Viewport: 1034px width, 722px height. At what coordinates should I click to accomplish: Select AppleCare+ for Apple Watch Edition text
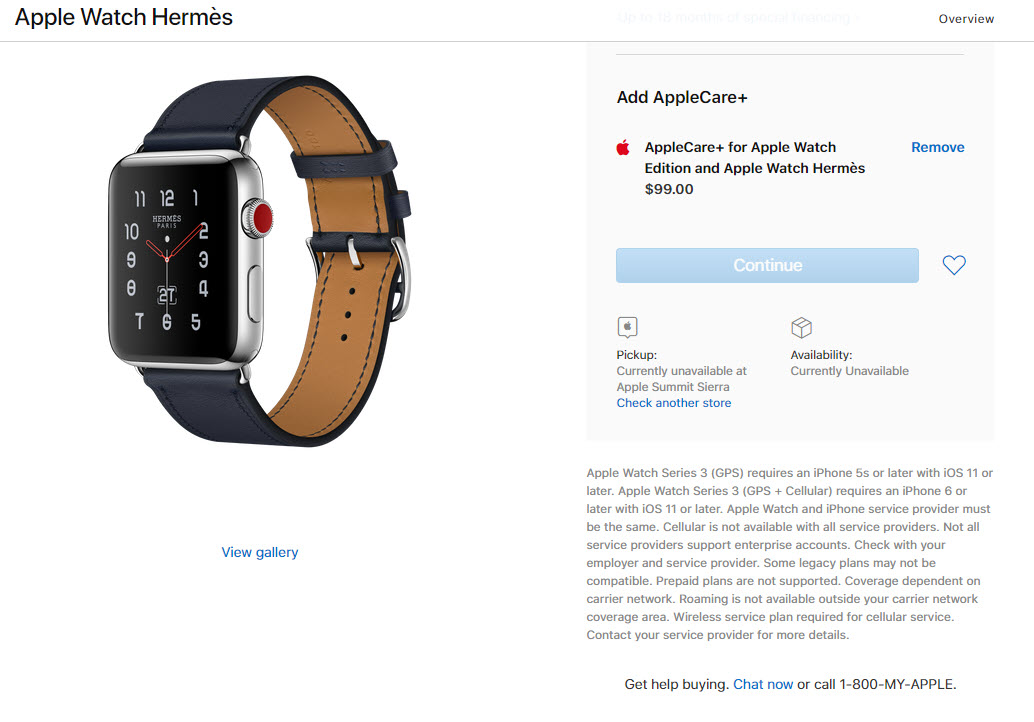[754, 158]
